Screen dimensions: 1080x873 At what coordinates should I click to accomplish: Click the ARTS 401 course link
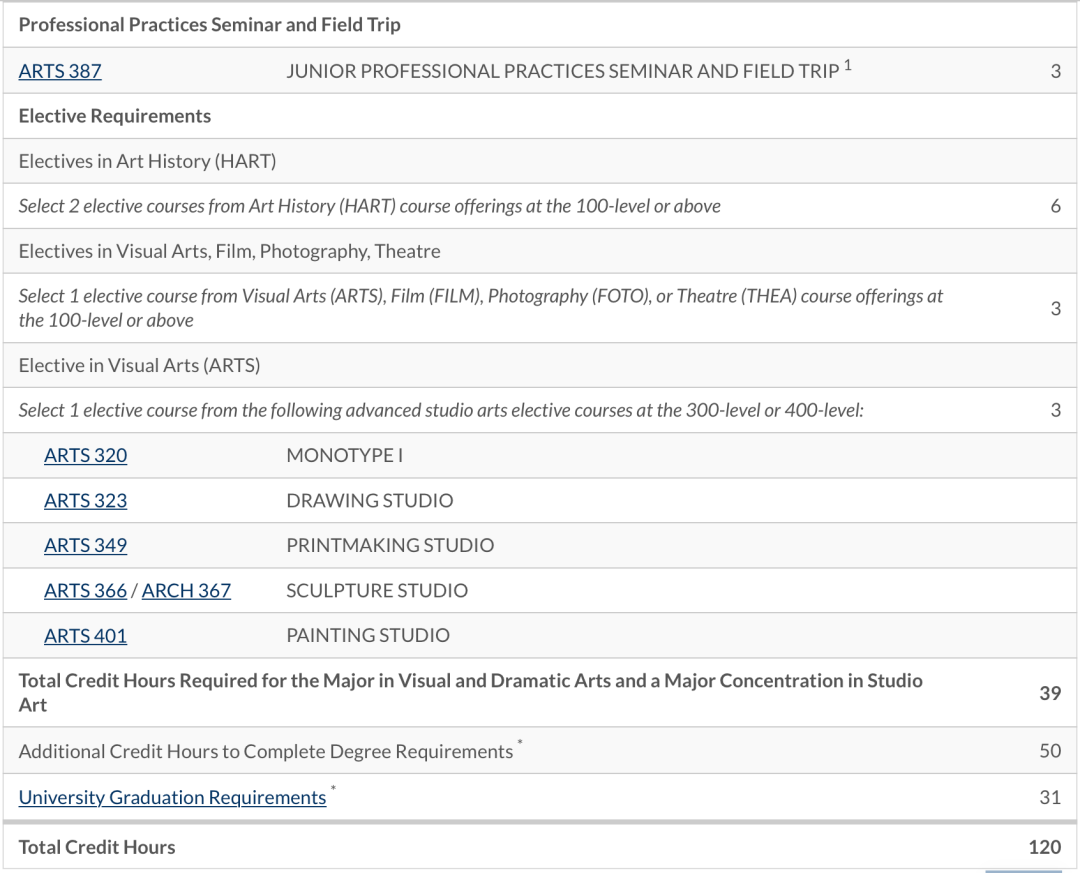(x=85, y=635)
